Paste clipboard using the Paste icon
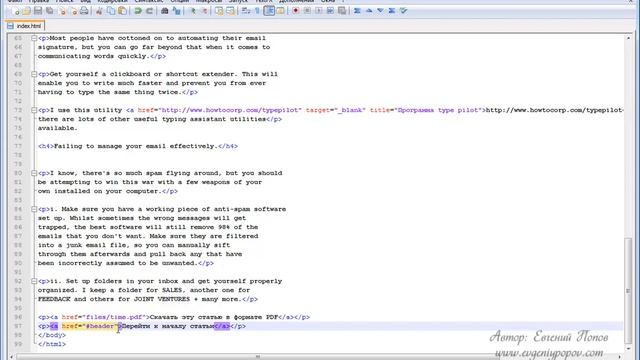640x360 pixels. click(x=122, y=11)
